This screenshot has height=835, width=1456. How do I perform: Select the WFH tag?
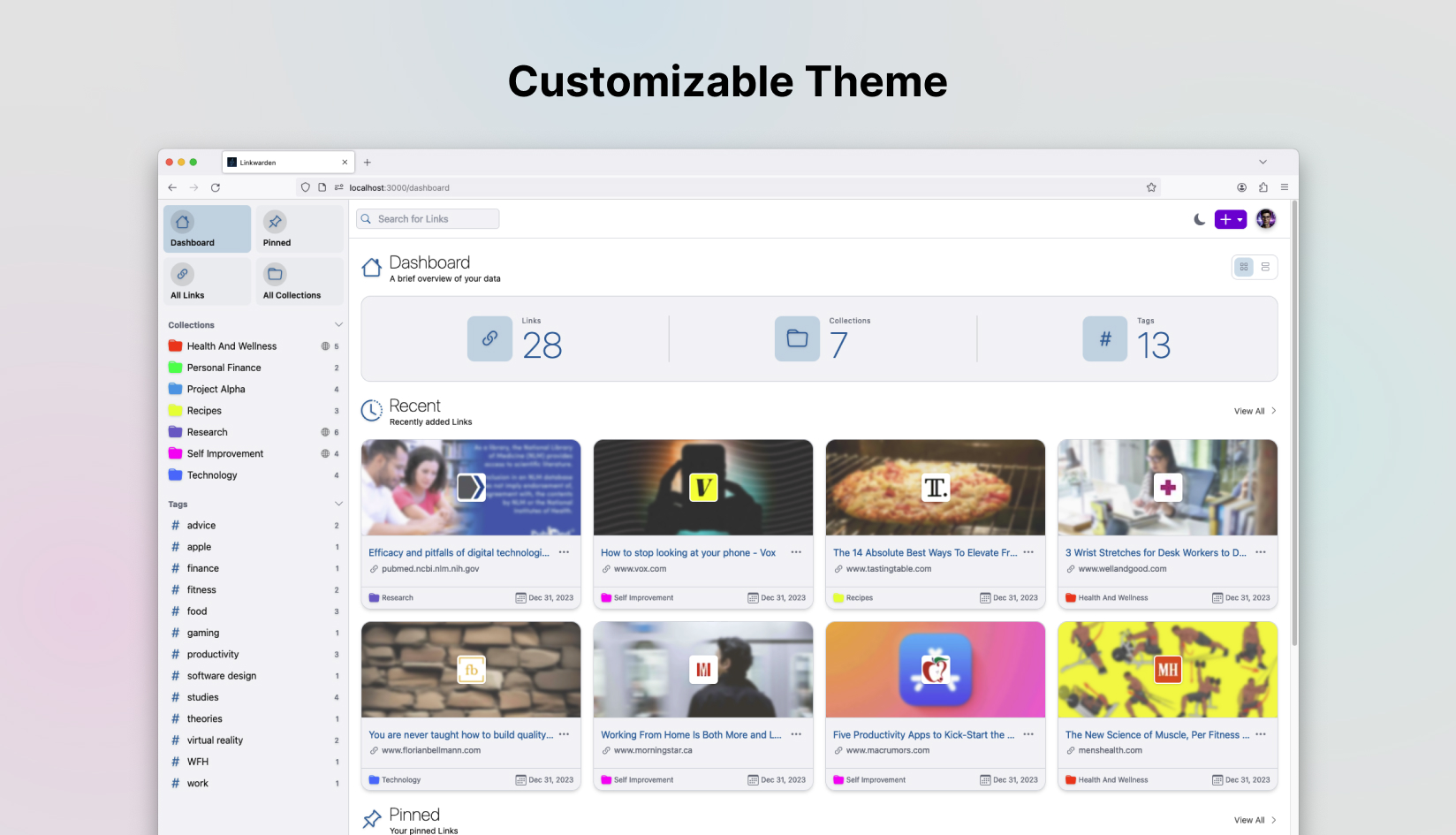pyautogui.click(x=254, y=762)
